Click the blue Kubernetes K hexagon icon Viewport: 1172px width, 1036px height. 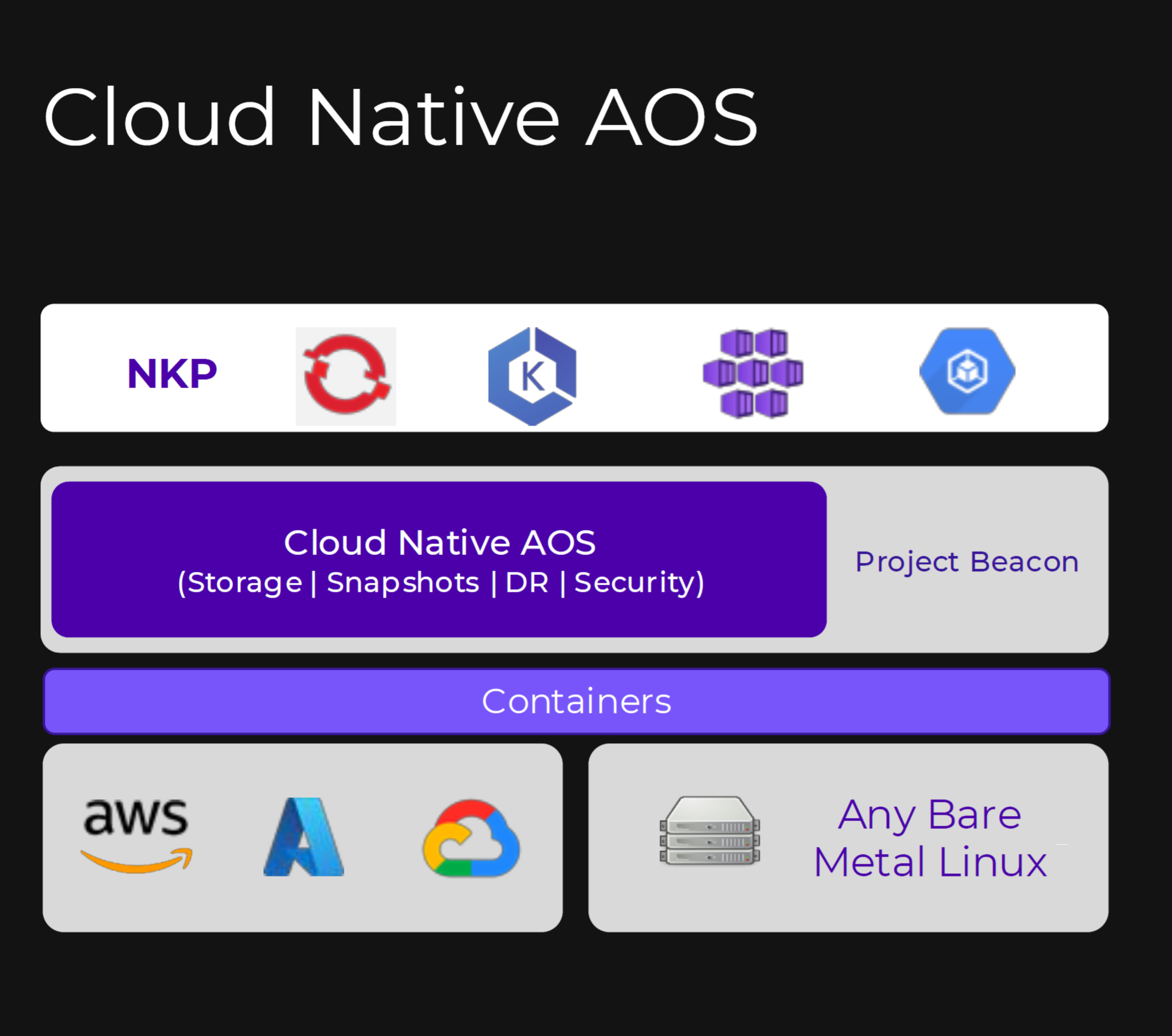532,376
